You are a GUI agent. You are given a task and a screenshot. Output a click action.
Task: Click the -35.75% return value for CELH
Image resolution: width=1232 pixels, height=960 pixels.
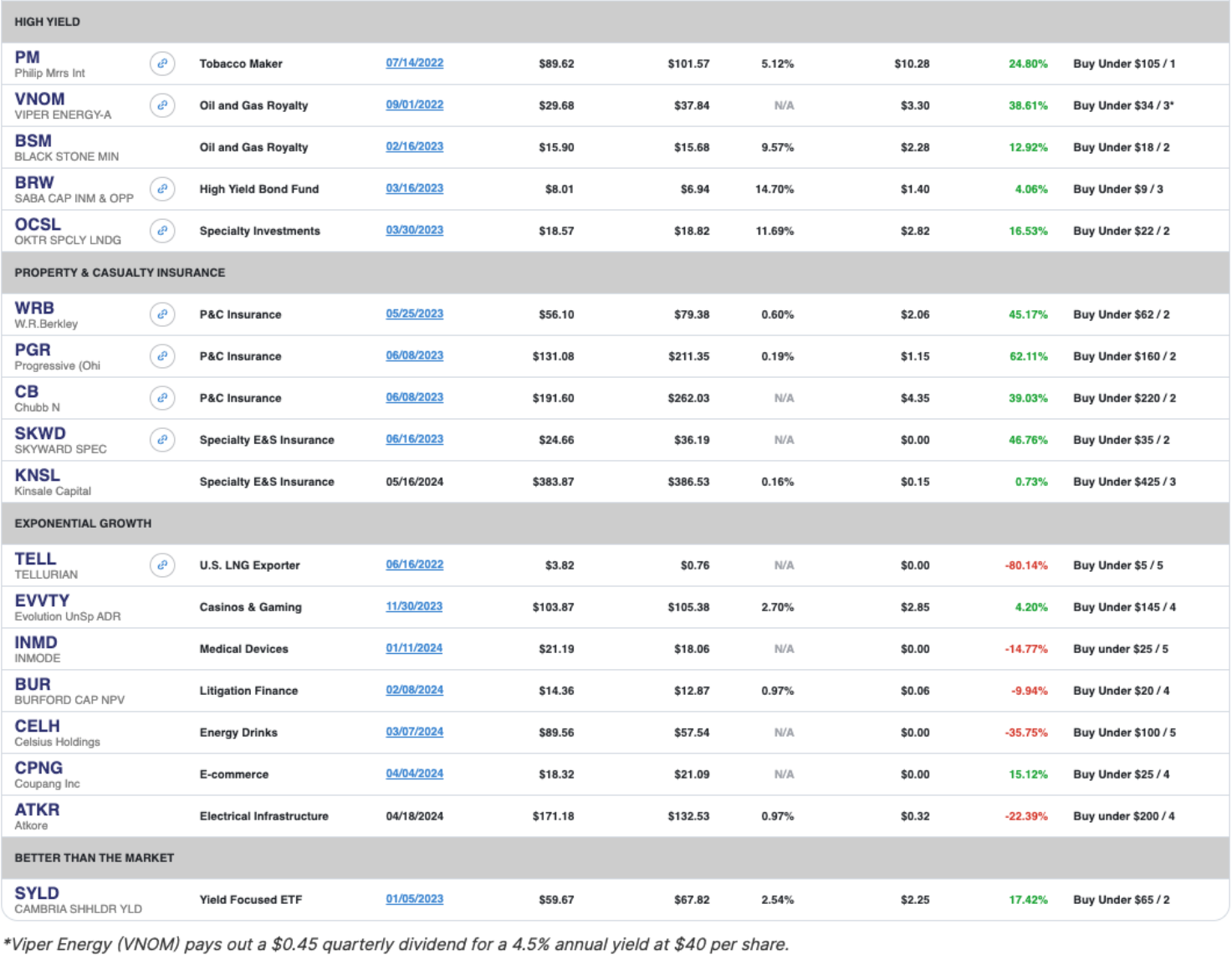pyautogui.click(x=1026, y=733)
